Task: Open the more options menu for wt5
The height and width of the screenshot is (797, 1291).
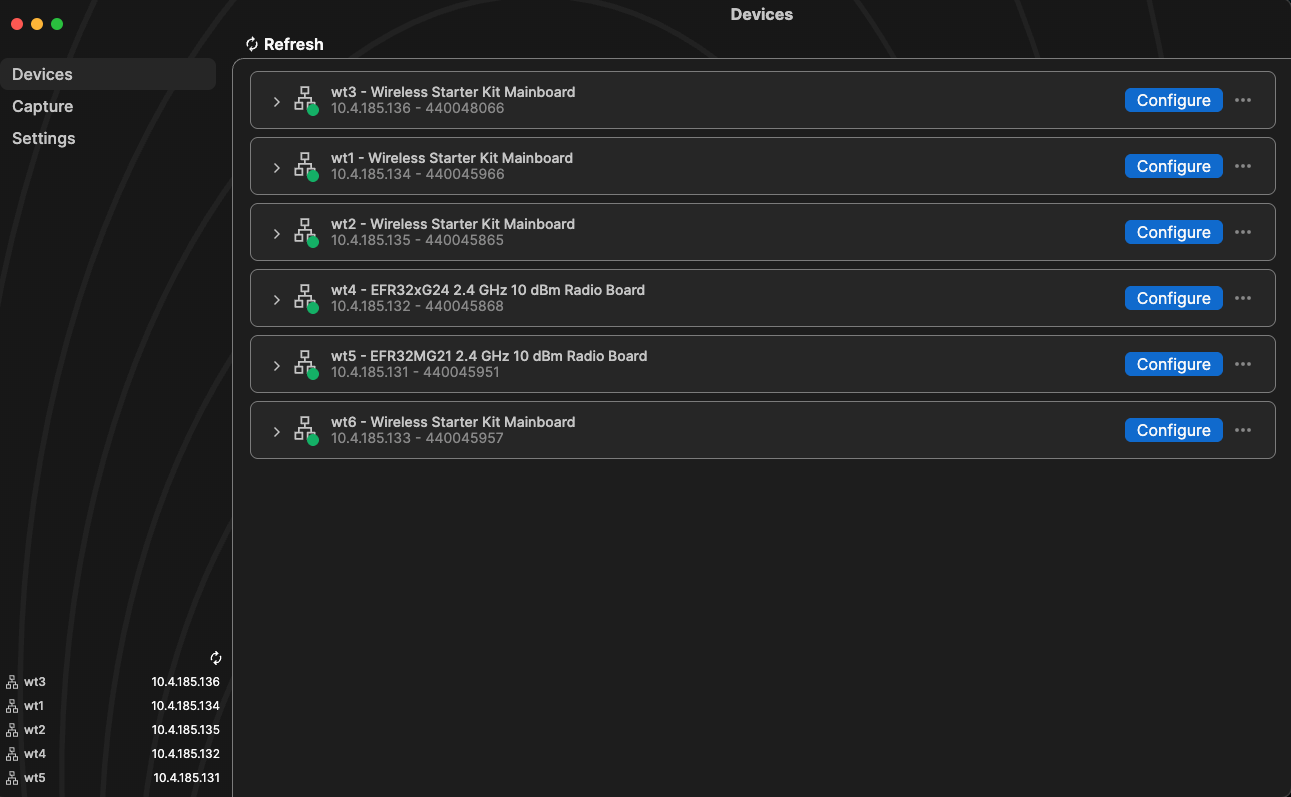Action: pos(1243,364)
